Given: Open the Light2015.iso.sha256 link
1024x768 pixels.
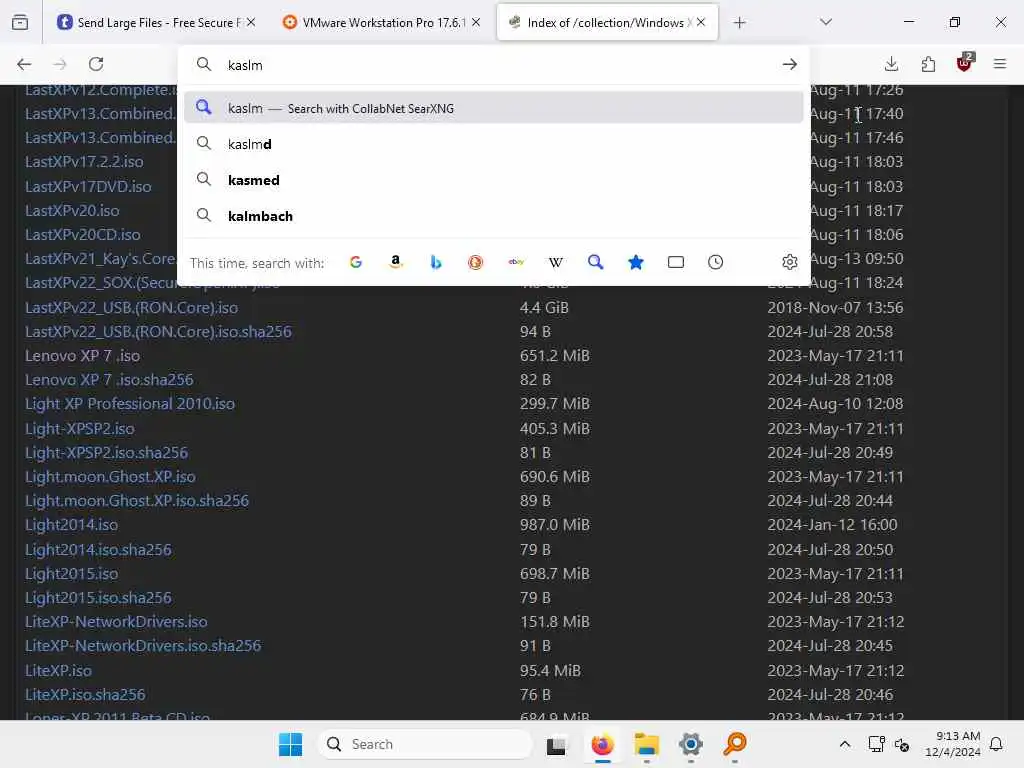Looking at the screenshot, I should tap(98, 598).
